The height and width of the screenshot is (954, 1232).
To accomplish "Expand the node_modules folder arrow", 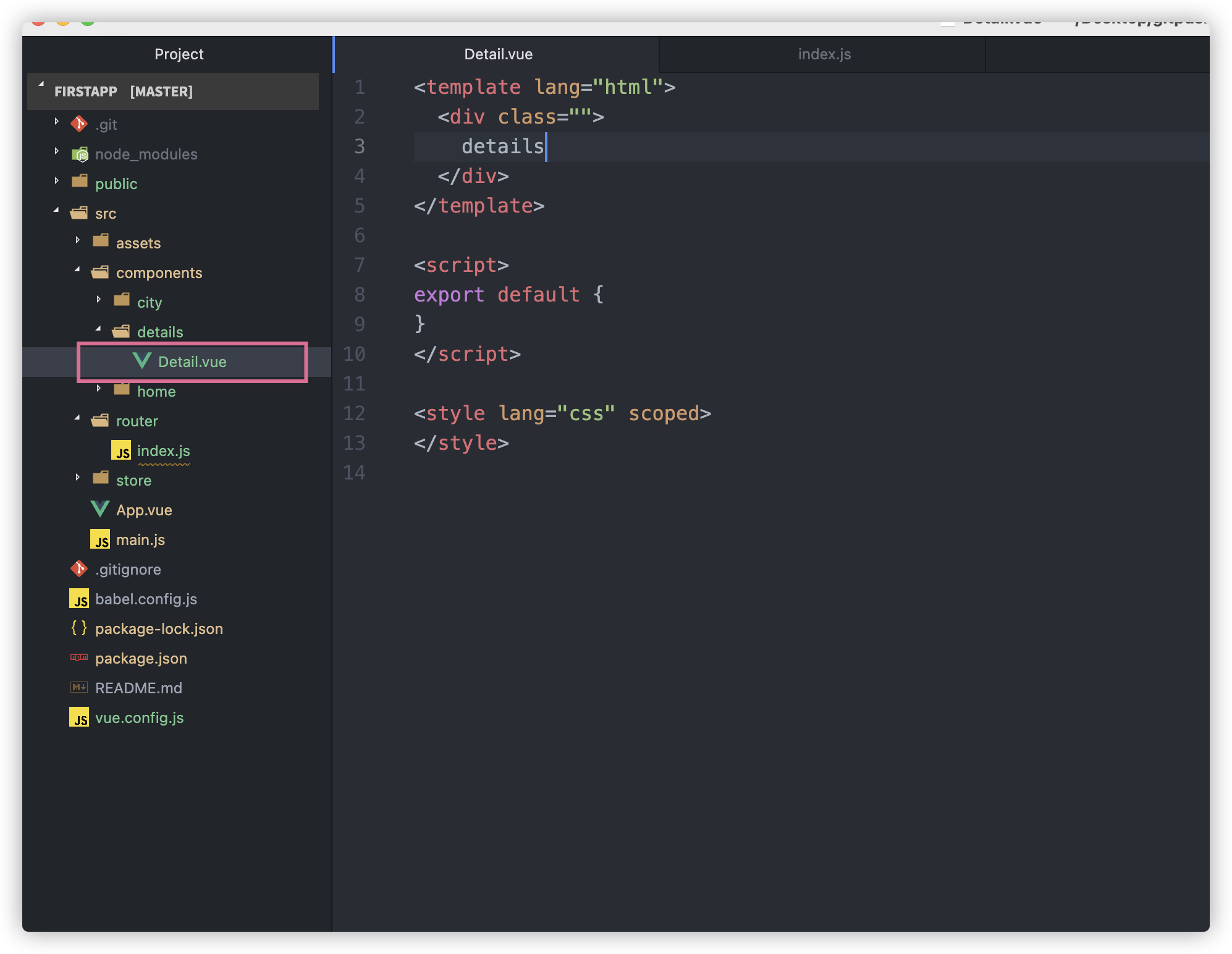I will click(x=57, y=151).
